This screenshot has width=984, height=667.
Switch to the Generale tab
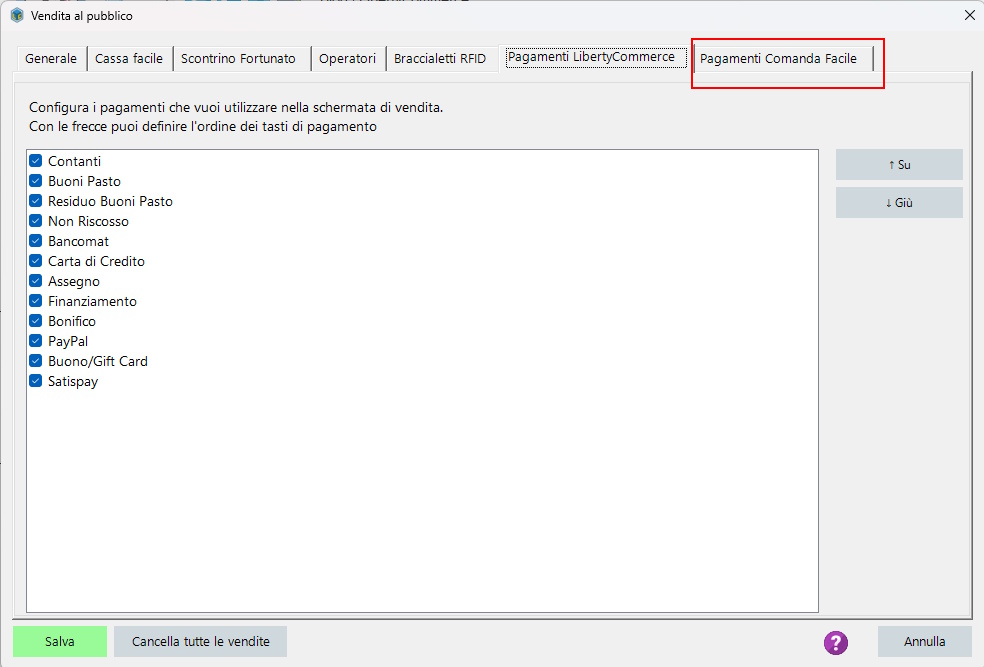[51, 58]
